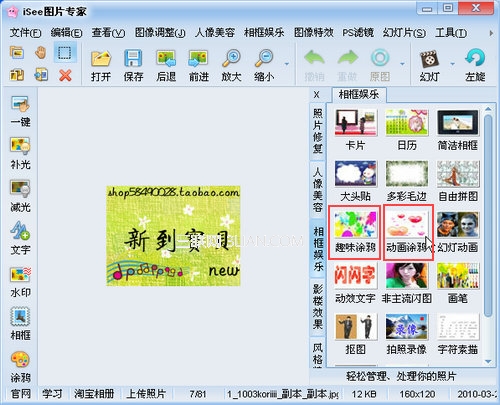Open the 图像调整(J) menu

point(160,33)
